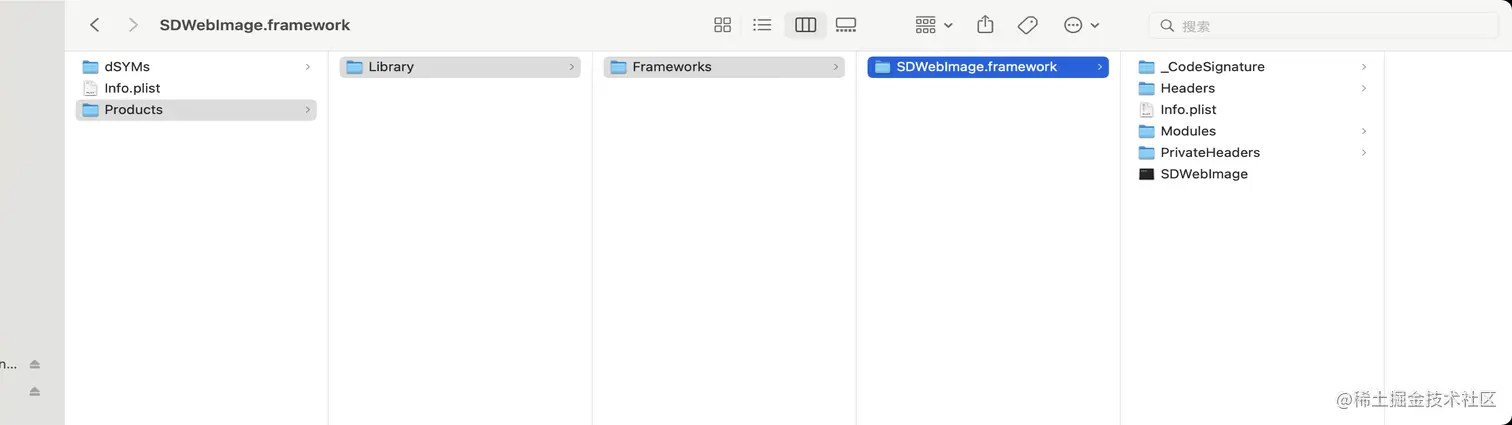Viewport: 1512px width, 425px height.
Task: Expand Modules using its chevron
Action: (x=1363, y=131)
